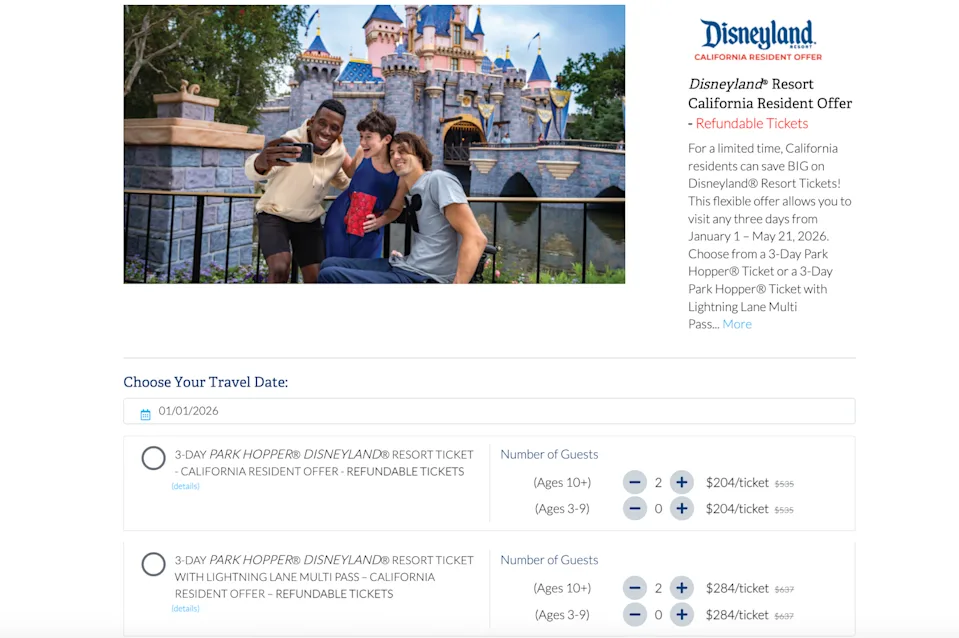The image size is (959, 638).
Task: Expand details for the first ticket offer
Action: [x=186, y=486]
